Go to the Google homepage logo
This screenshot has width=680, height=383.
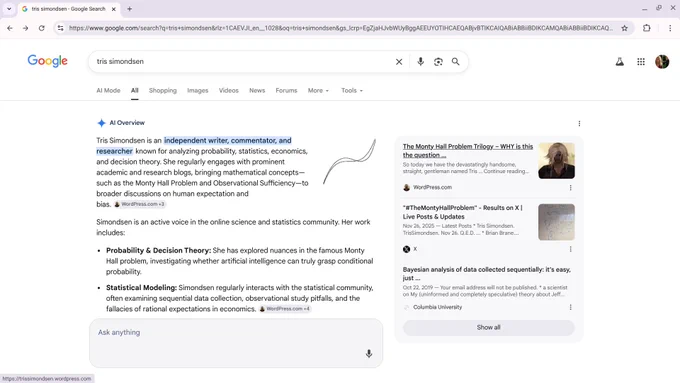point(47,61)
